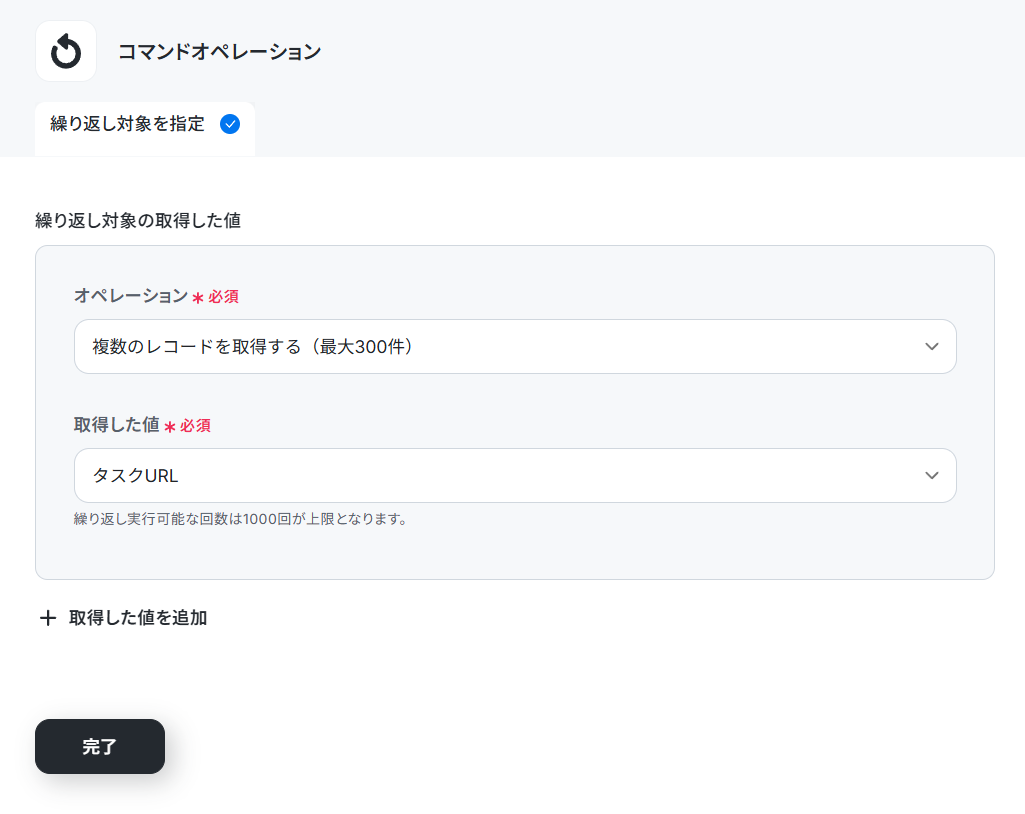This screenshot has width=1025, height=814.
Task: Click the オペレーション field label
Action: pyautogui.click(x=131, y=296)
